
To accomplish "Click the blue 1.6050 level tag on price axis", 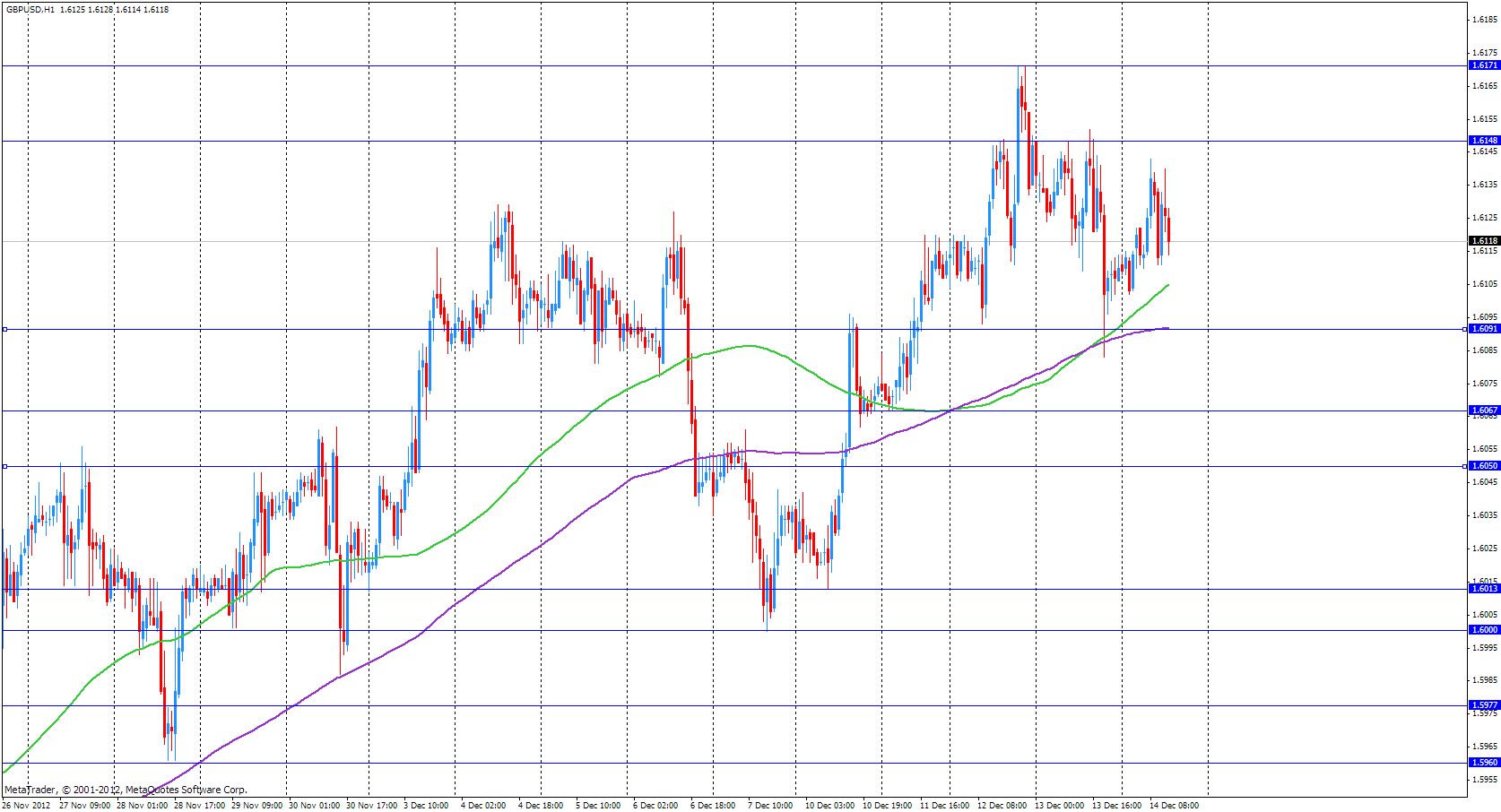I will [x=1485, y=466].
